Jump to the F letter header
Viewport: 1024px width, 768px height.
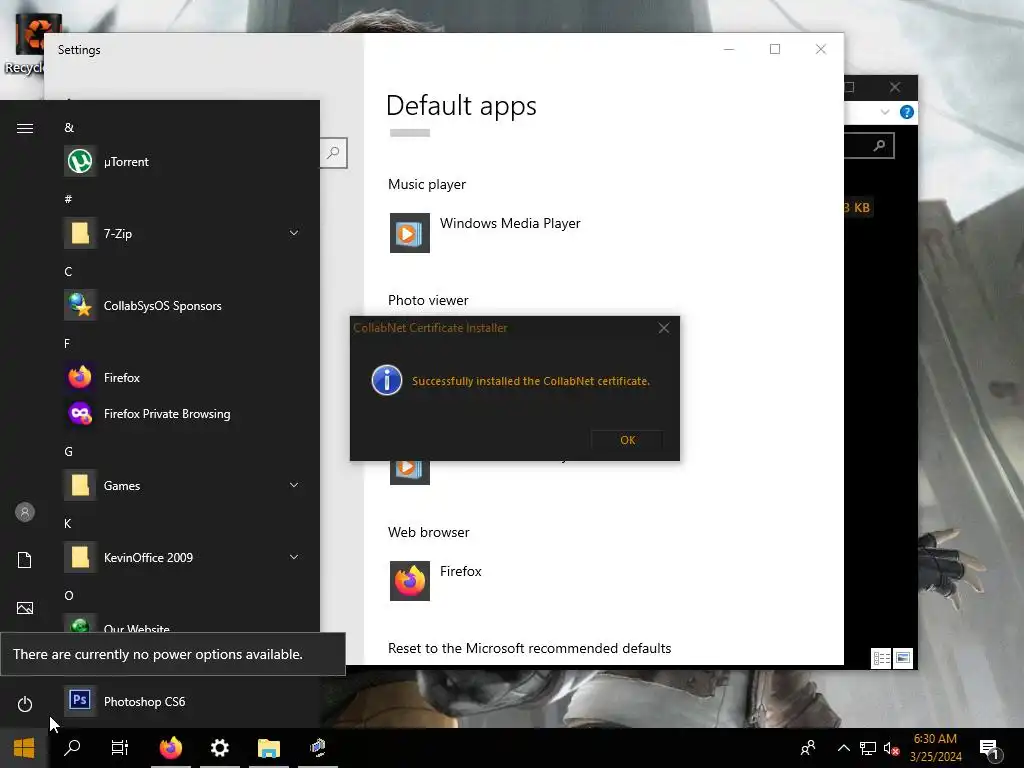coord(67,344)
